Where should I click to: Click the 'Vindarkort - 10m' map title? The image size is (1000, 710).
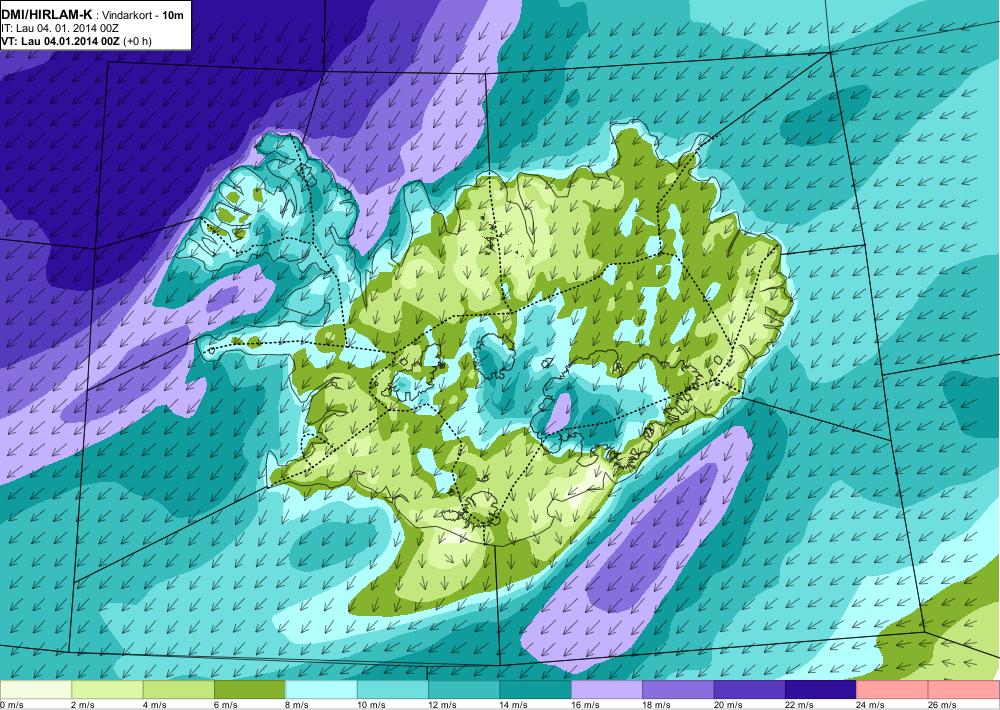click(x=143, y=15)
